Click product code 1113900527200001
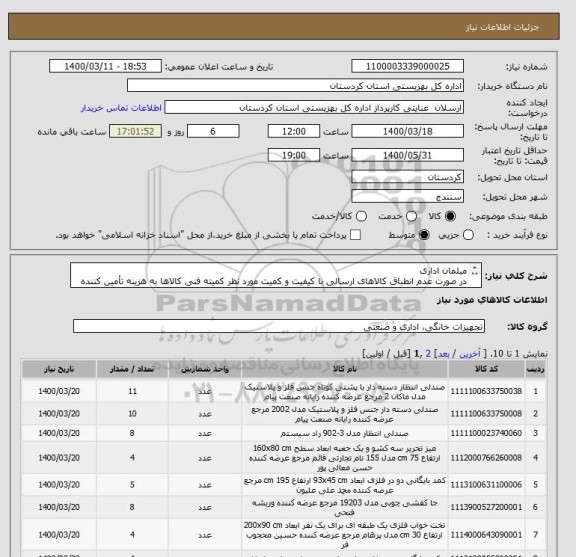Screen dimensions: 576x557 486,507
